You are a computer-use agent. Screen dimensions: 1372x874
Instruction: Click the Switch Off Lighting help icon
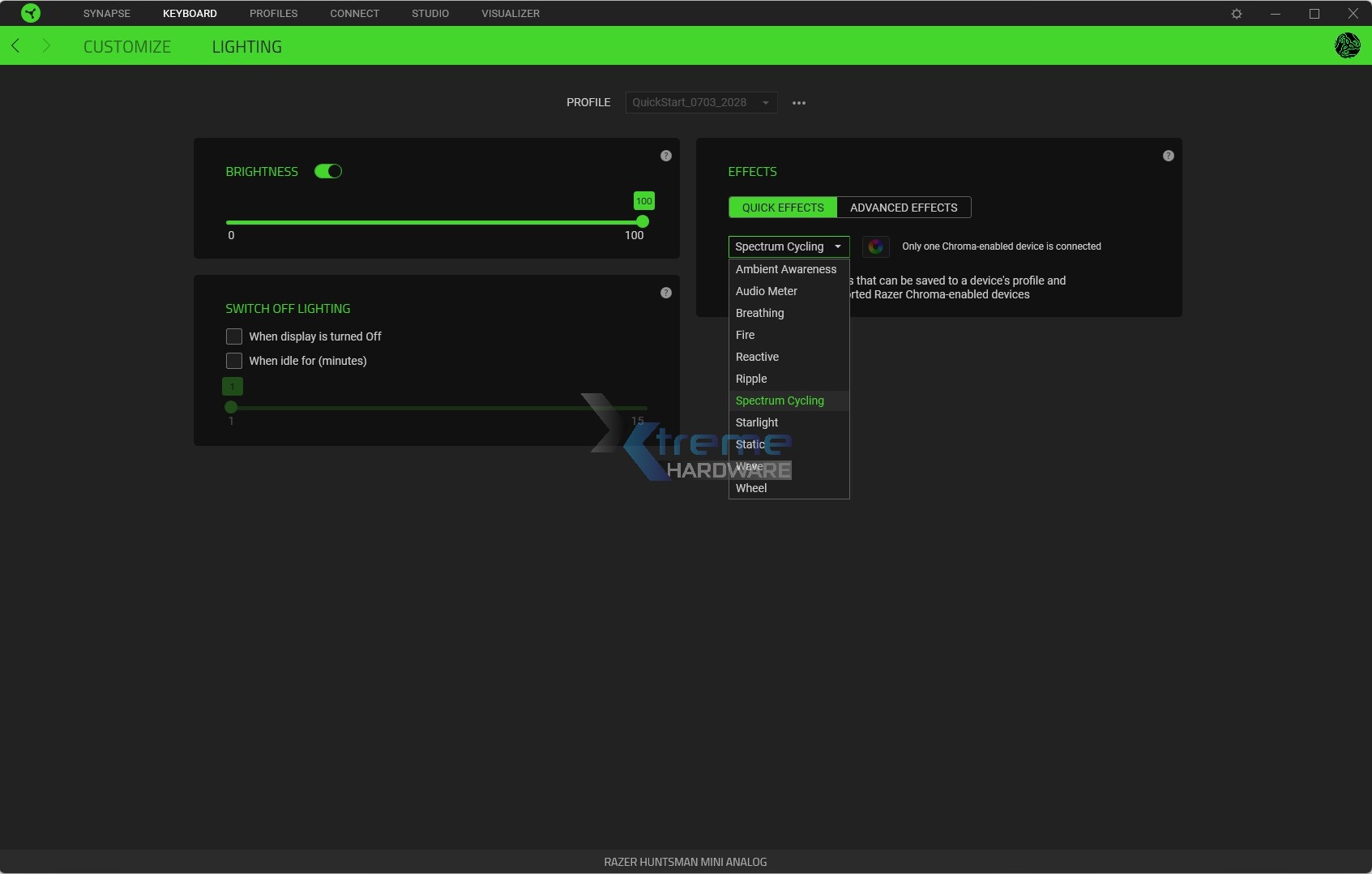tap(666, 293)
